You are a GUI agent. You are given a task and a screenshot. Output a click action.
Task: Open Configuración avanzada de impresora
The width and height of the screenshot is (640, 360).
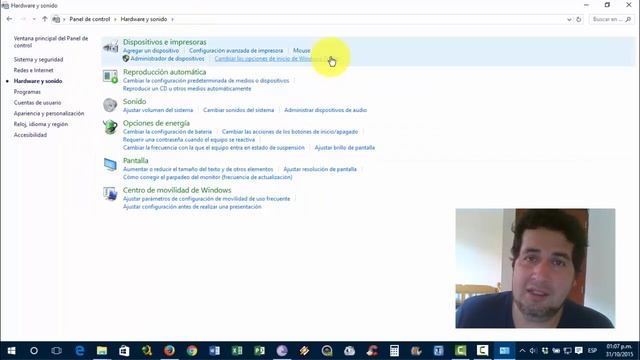coord(236,51)
